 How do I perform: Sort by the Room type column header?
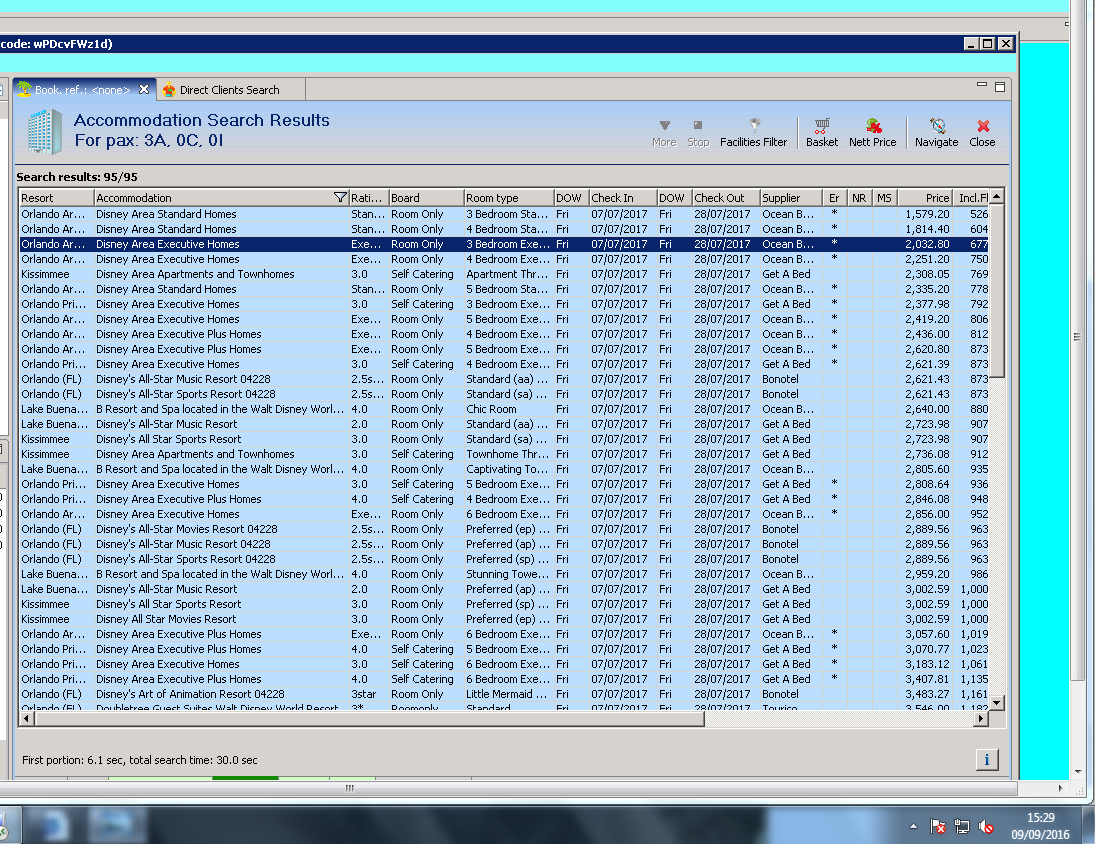509,198
